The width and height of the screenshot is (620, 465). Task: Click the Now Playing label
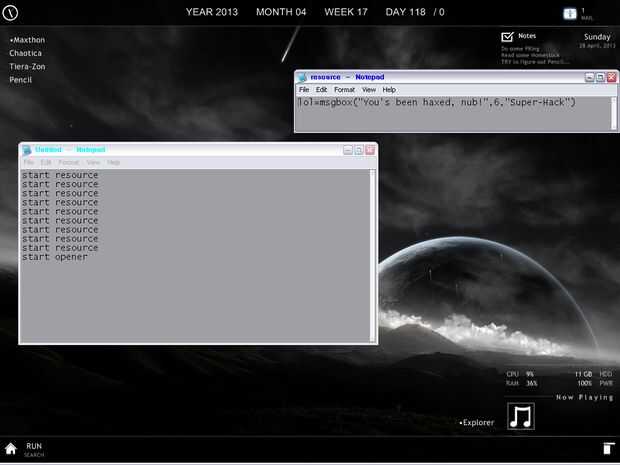pos(584,397)
